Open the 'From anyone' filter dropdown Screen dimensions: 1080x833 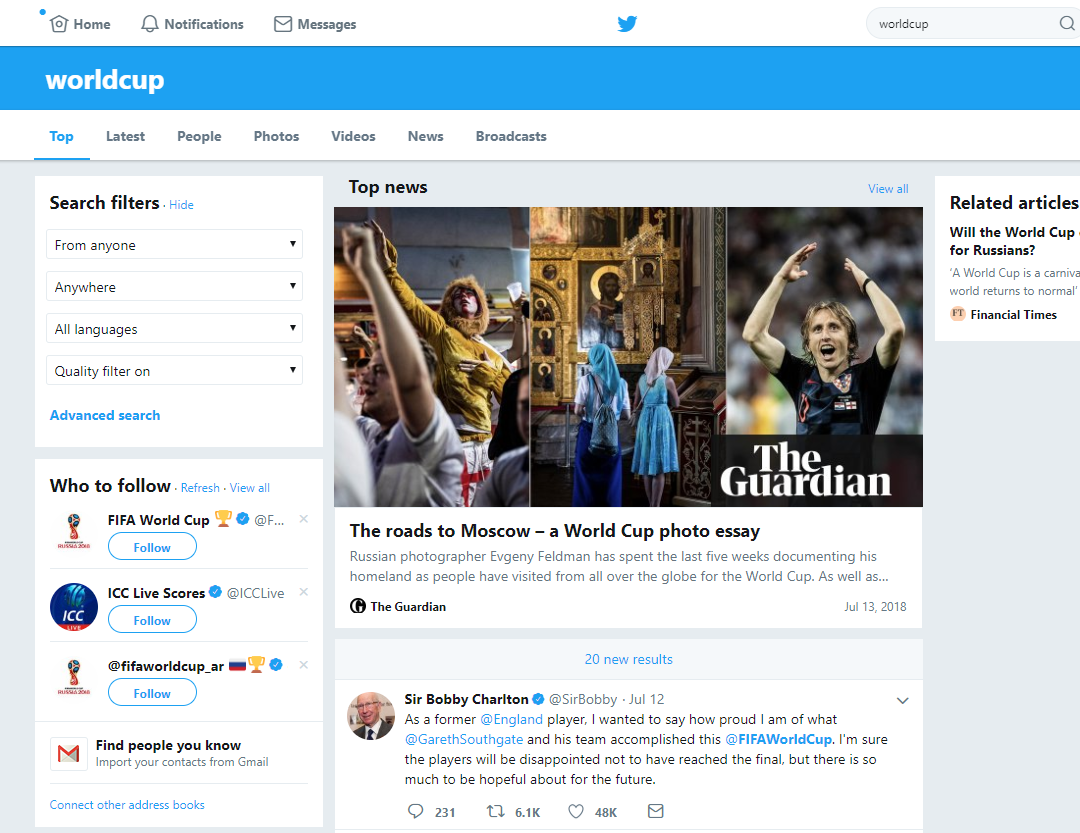pos(174,245)
